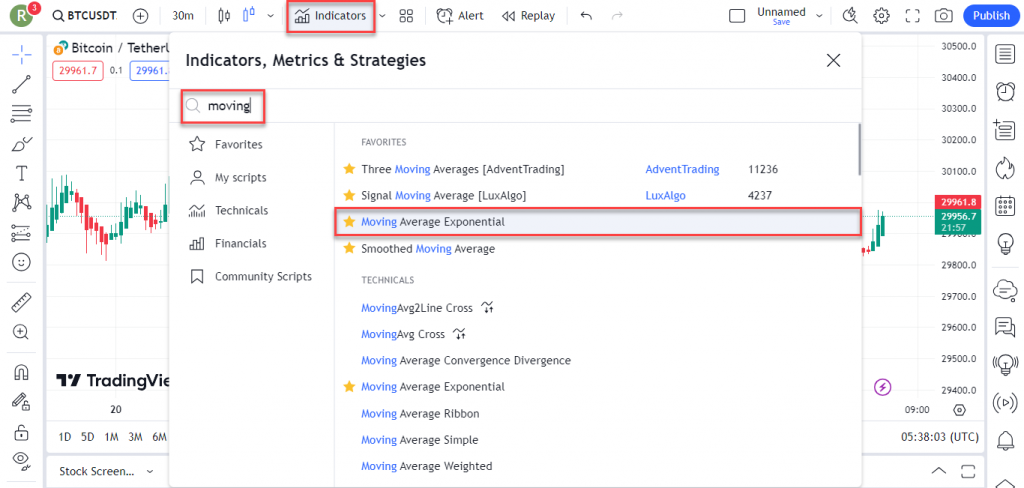This screenshot has height=488, width=1024.
Task: Expand the layout name dropdown chevron
Action: click(819, 16)
